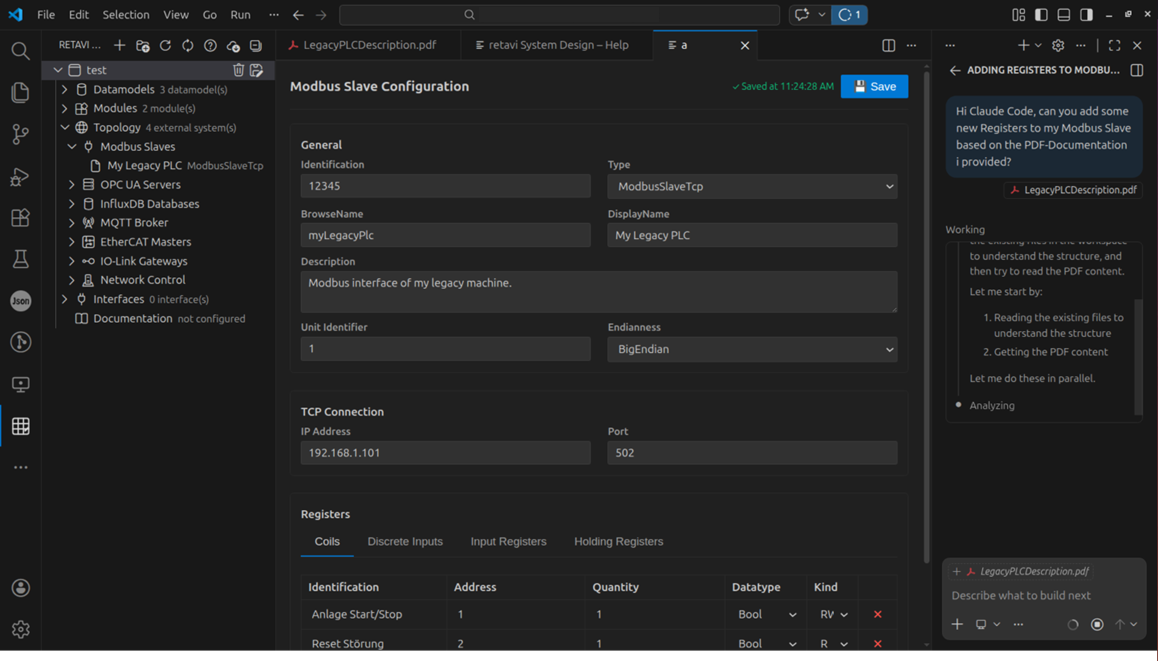Image resolution: width=1158 pixels, height=661 pixels.
Task: Expand the Datamodels tree node
Action: (x=64, y=89)
